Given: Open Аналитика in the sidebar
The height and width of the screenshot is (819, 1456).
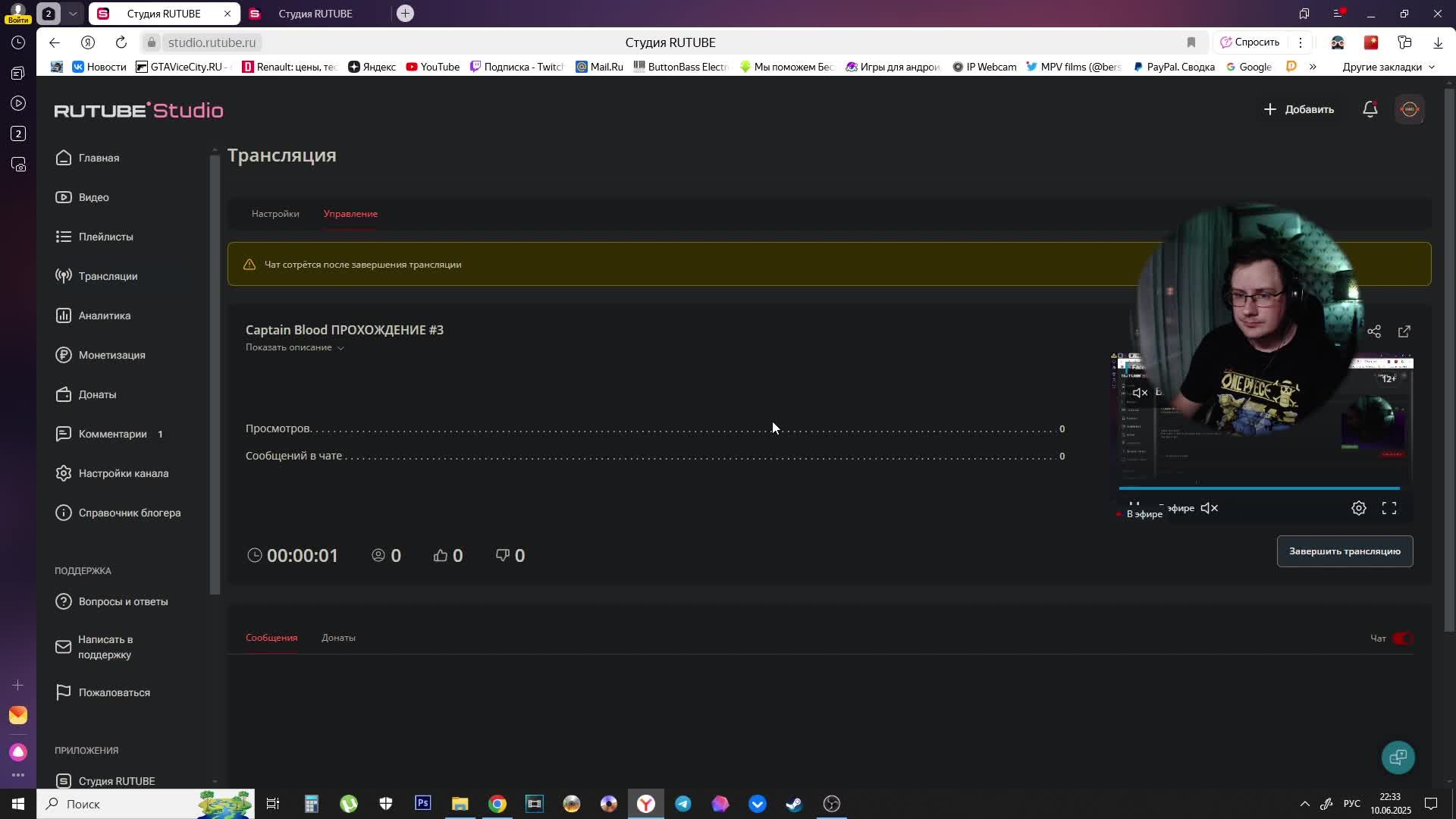Looking at the screenshot, I should pyautogui.click(x=105, y=315).
